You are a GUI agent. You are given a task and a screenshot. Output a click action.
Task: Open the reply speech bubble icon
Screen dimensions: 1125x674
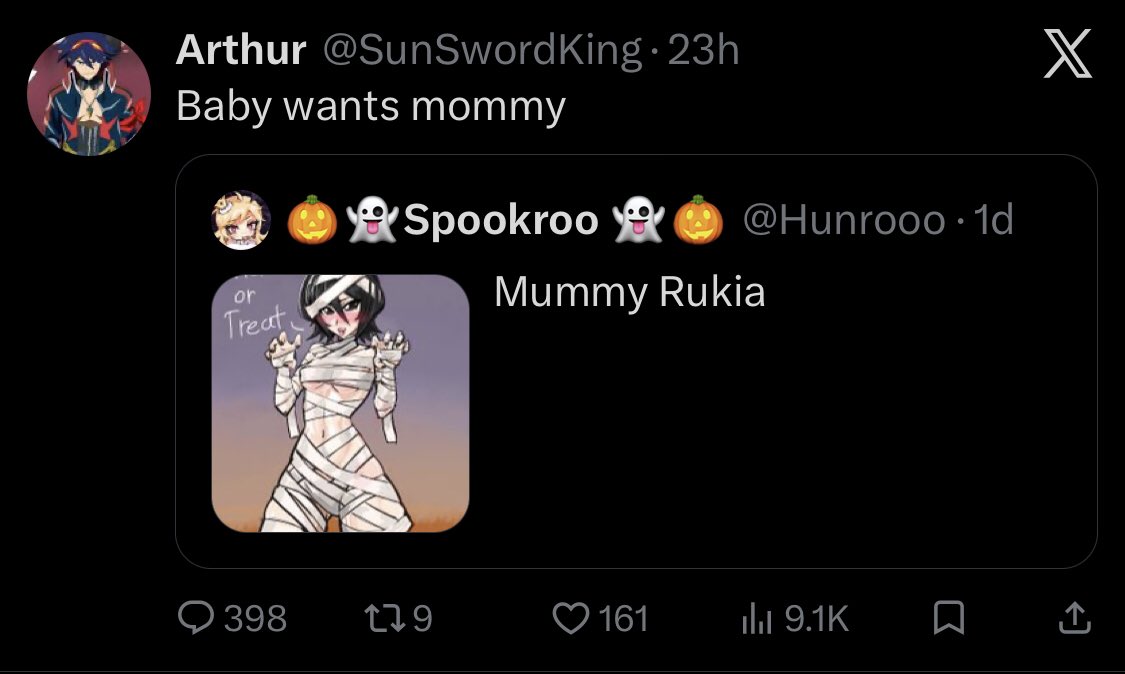point(195,618)
